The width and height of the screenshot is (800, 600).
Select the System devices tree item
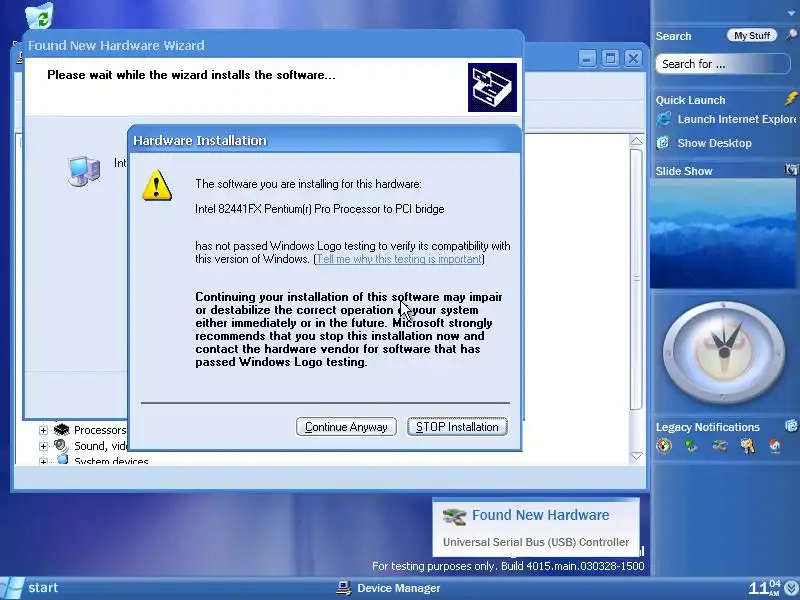pyautogui.click(x=111, y=461)
